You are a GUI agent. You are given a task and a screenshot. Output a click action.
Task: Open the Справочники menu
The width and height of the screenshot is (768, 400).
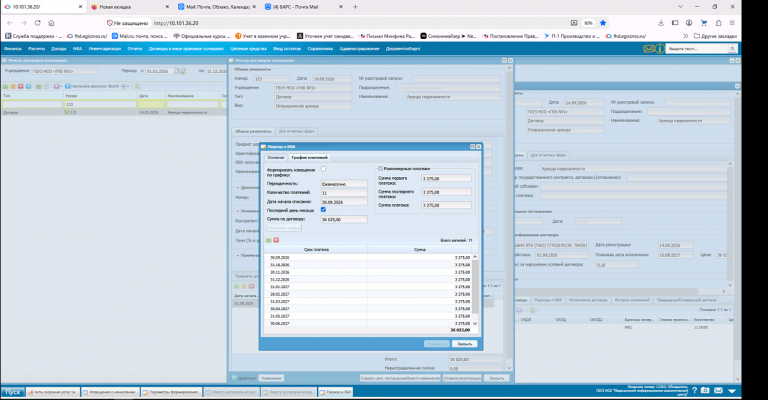(x=320, y=48)
